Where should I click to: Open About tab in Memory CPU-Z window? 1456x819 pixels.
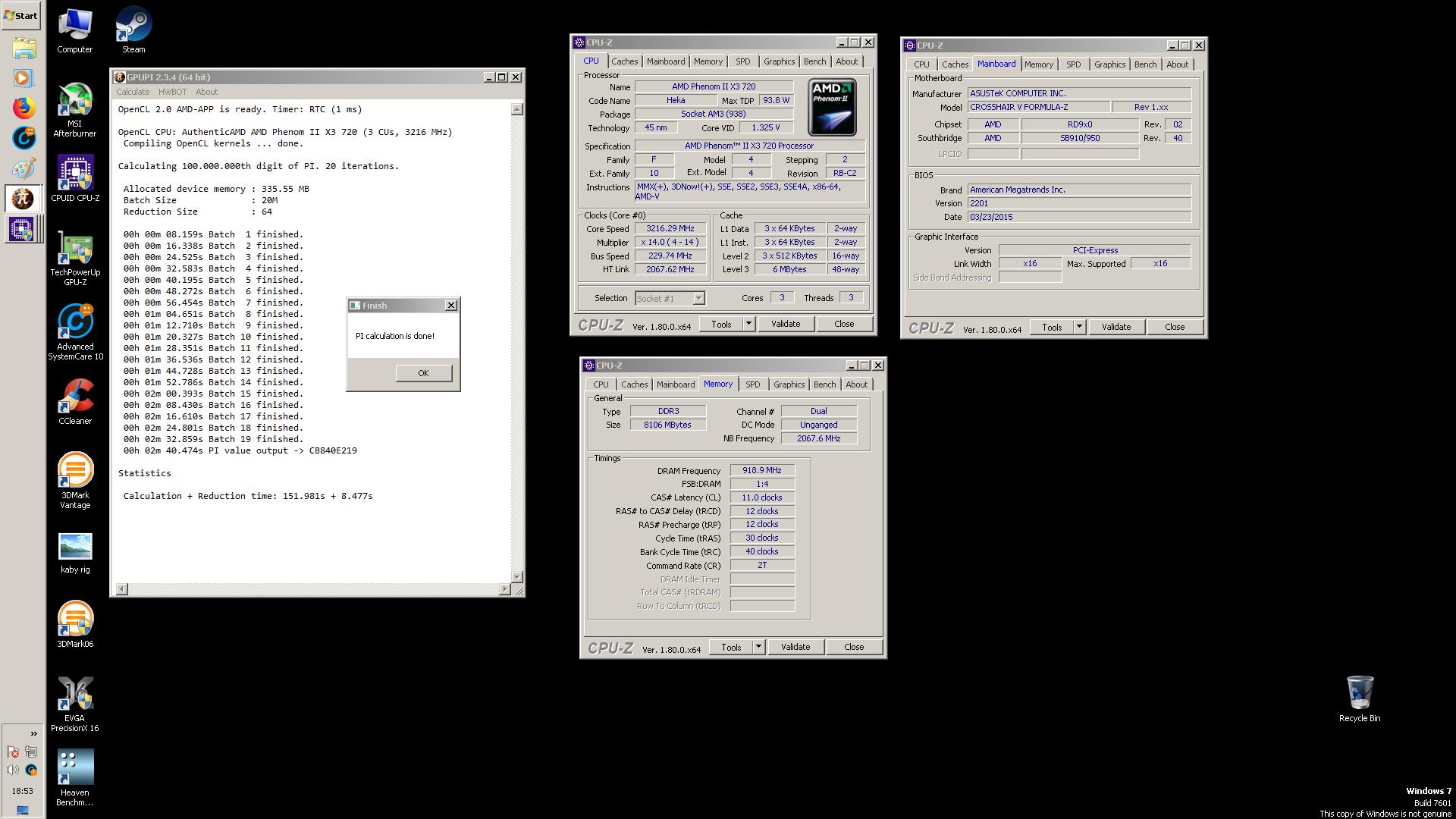[856, 384]
